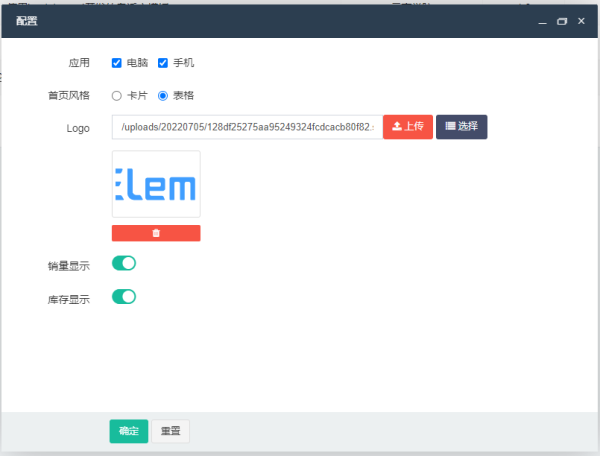Click the 销量显示 label text

pyautogui.click(x=69, y=266)
